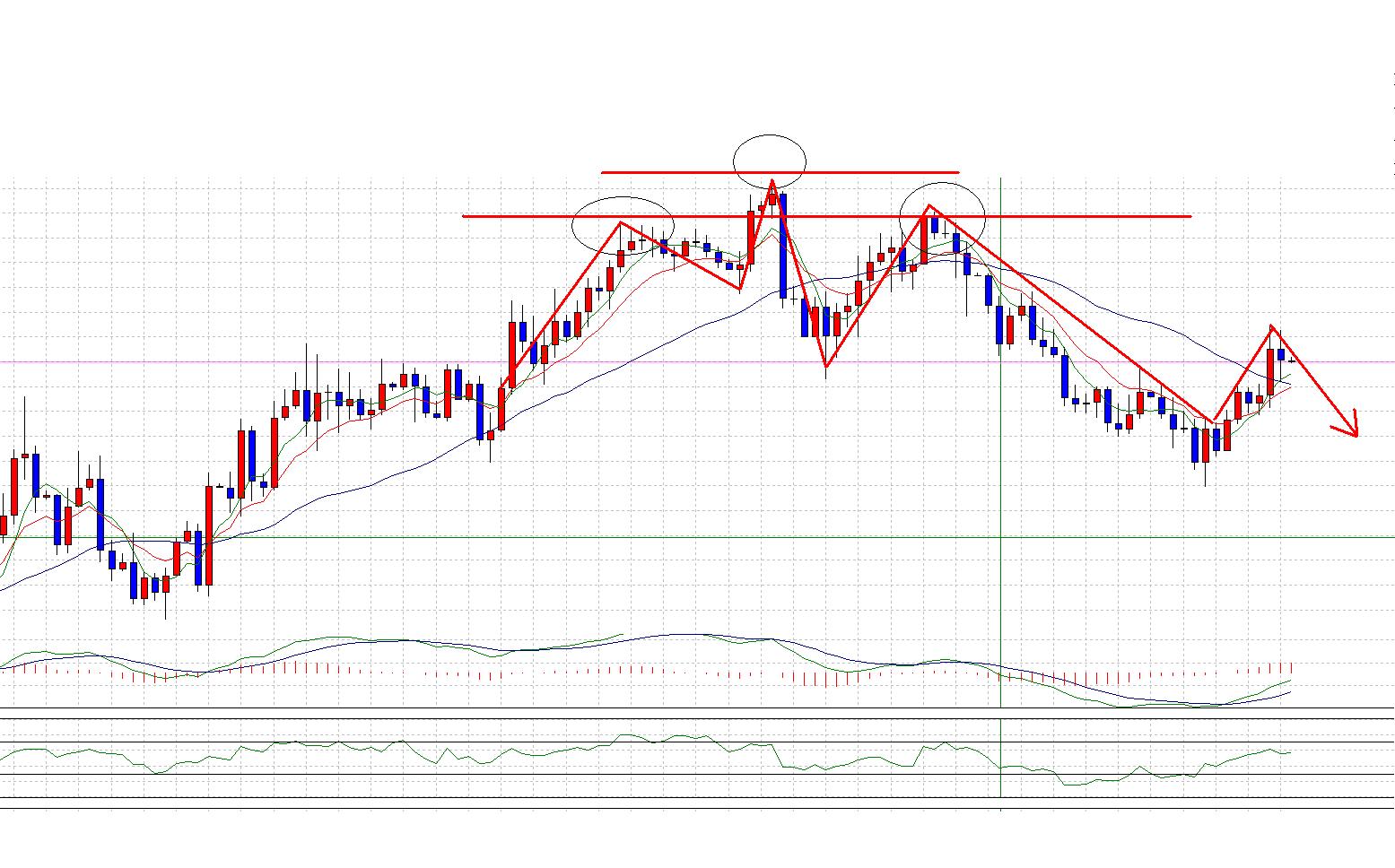1395x868 pixels.
Task: Select the vertical green line on the chart
Action: (1000, 493)
